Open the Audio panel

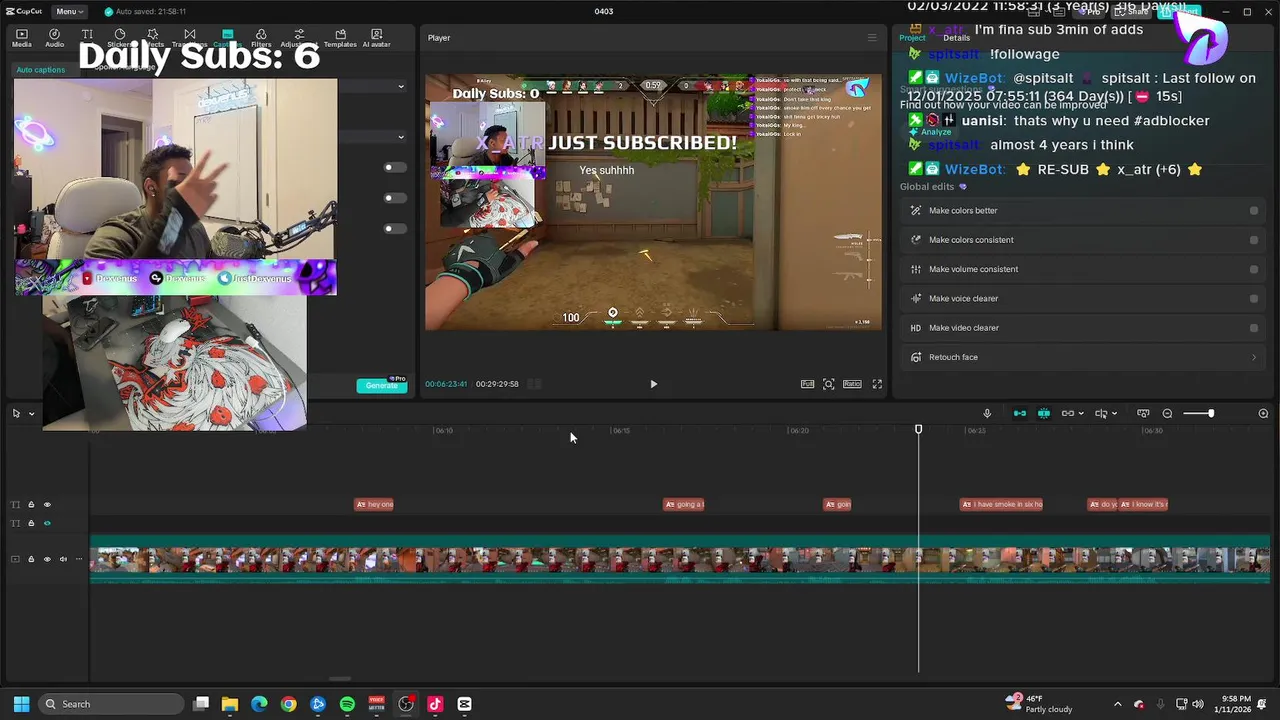tap(54, 38)
